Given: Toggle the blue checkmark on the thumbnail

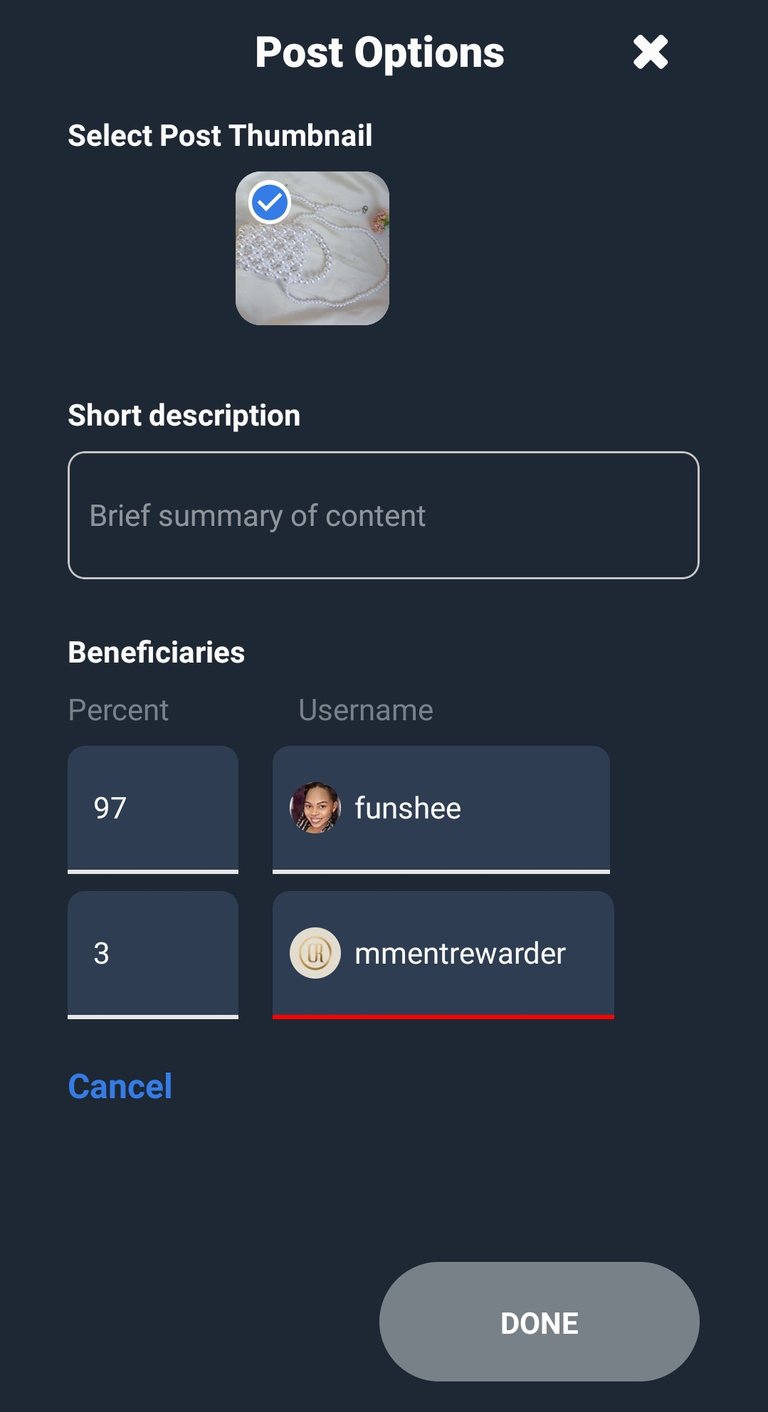Looking at the screenshot, I should click(x=269, y=203).
